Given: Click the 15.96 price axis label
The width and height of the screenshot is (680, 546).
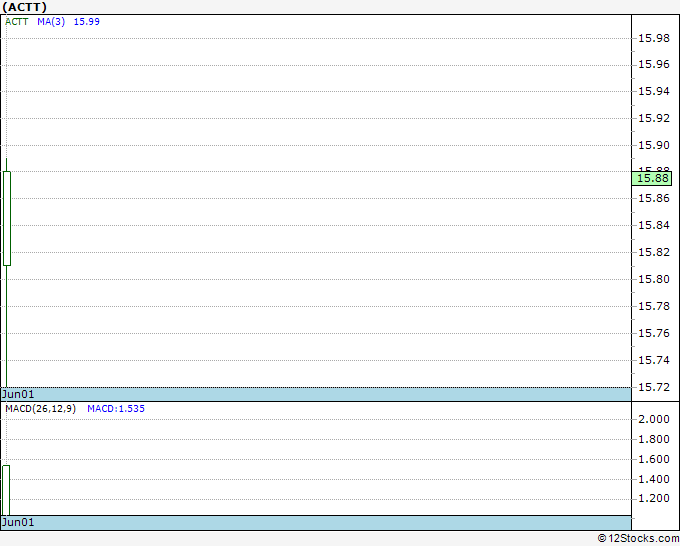Looking at the screenshot, I should click(x=654, y=65).
